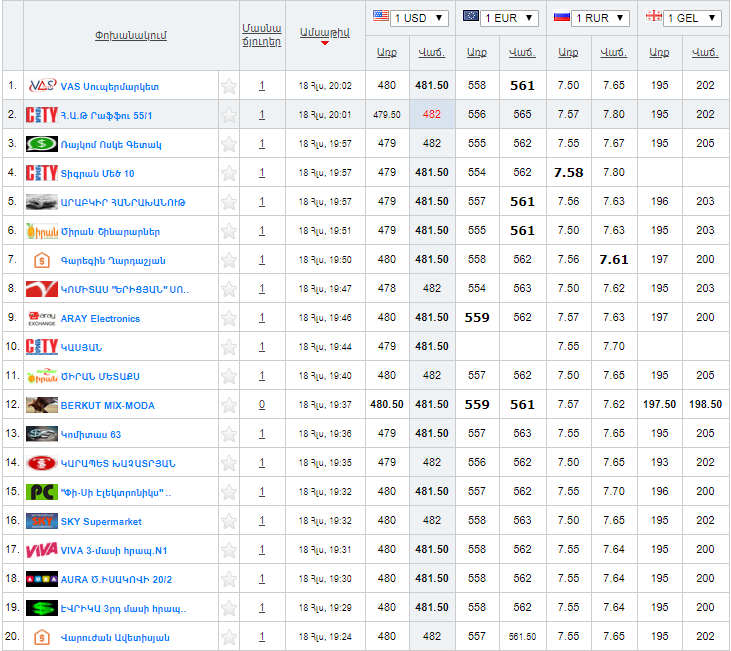
Task: Click the AURA logo
Action: 42,579
